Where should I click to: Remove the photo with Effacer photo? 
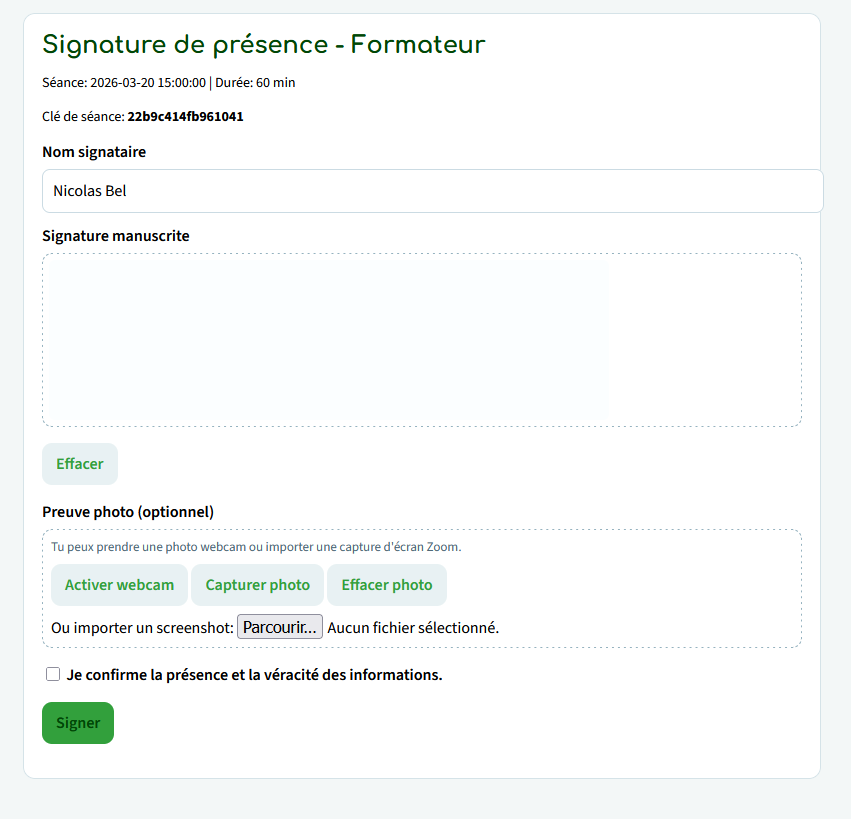pyautogui.click(x=386, y=585)
